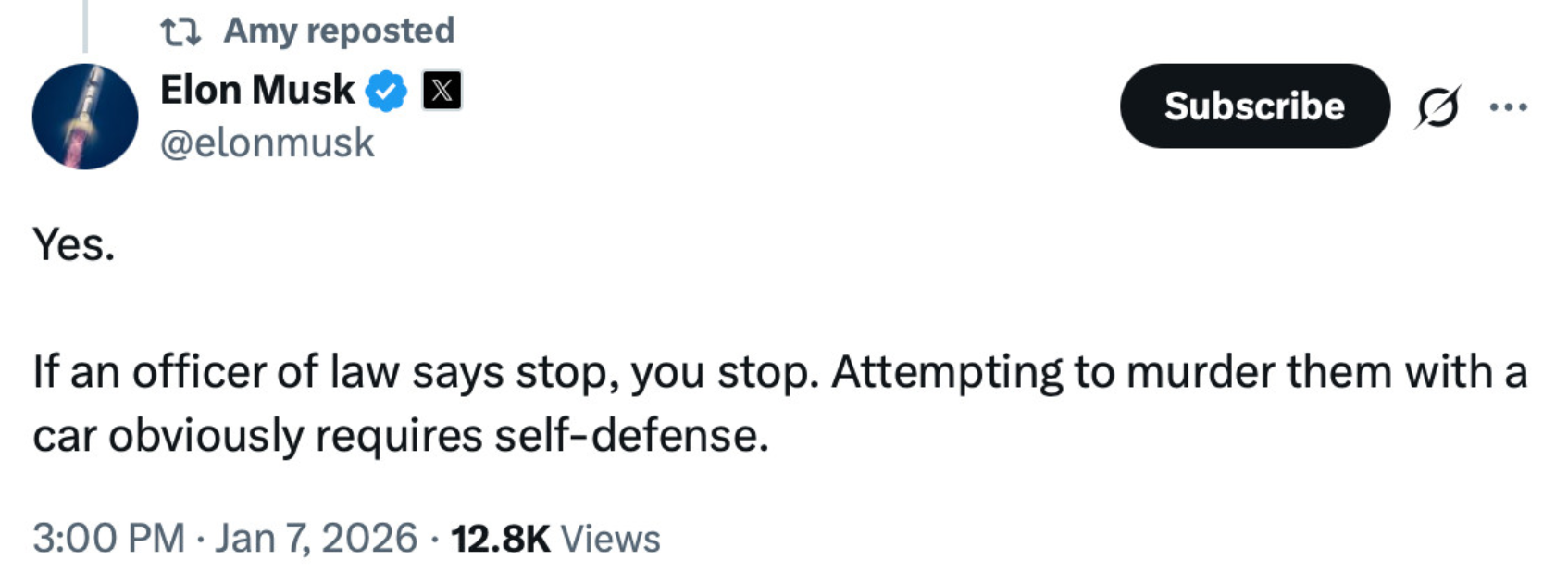
Task: Open the 12.8K view count
Action: [x=500, y=539]
